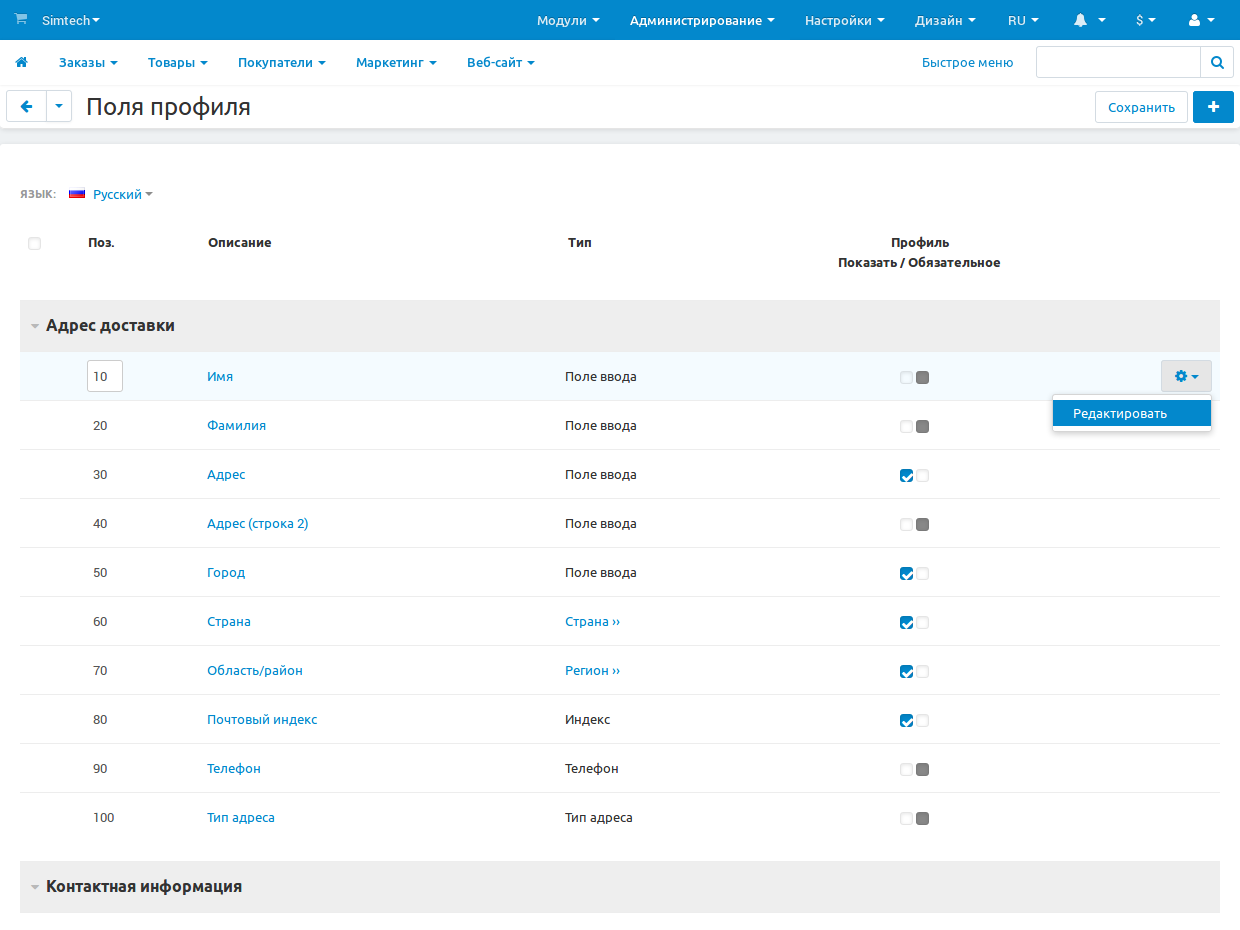Open the currency dollar sign dropdown

click(1145, 20)
